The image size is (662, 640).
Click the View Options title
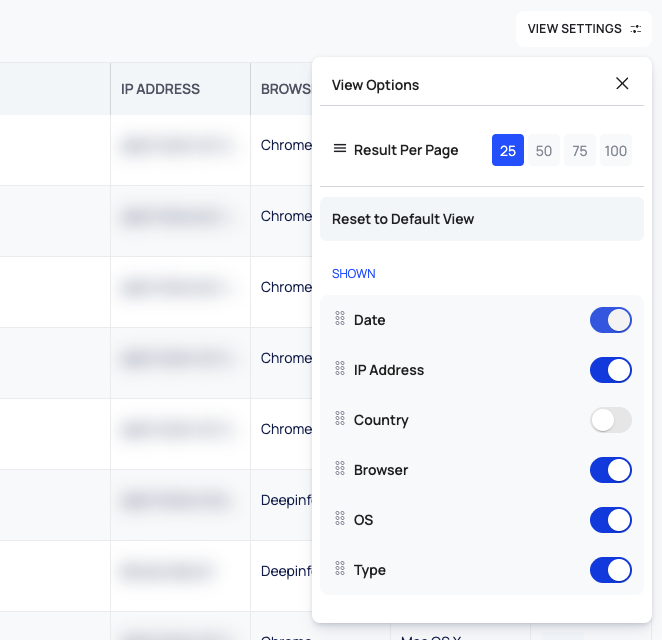375,85
